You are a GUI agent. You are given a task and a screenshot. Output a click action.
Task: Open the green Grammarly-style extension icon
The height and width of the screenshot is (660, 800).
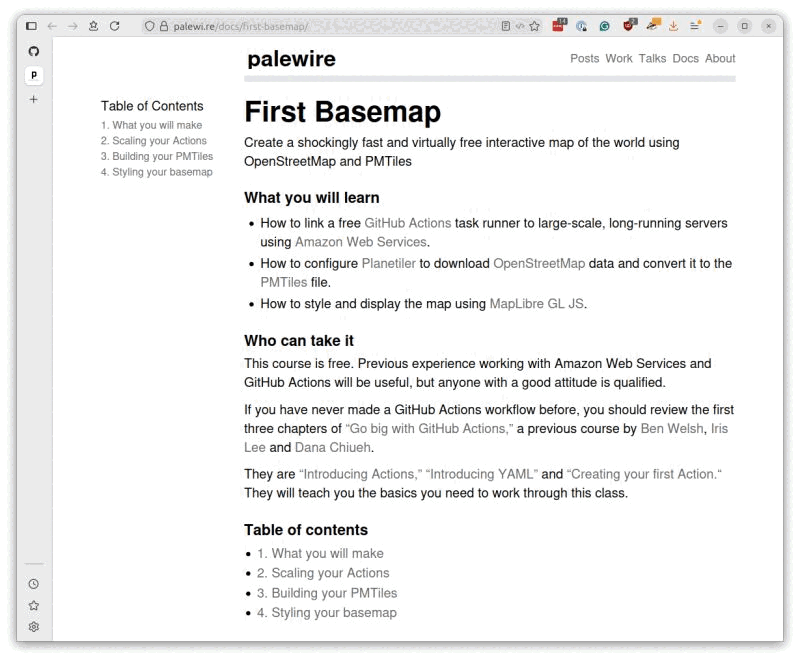[x=605, y=26]
